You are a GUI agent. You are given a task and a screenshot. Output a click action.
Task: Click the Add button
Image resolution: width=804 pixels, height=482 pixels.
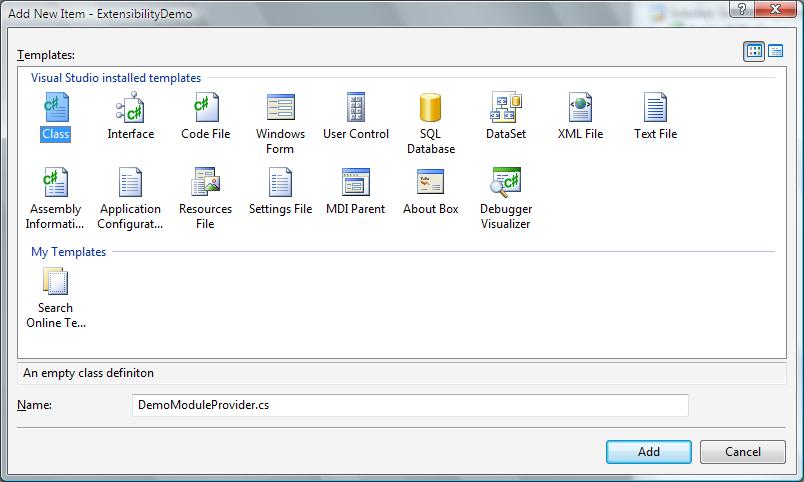(649, 452)
